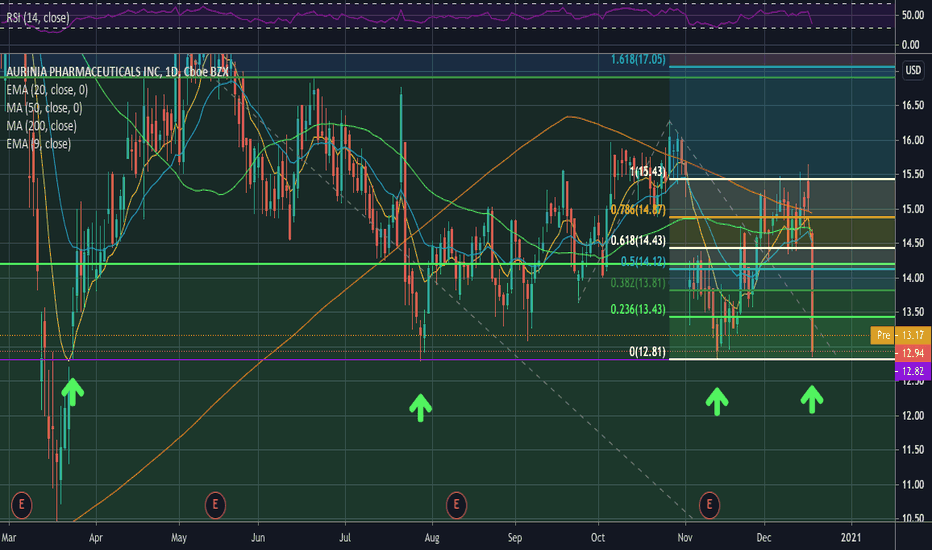Viewport: 932px width, 550px height.
Task: Click the 2021 label on time axis
Action: (851, 538)
